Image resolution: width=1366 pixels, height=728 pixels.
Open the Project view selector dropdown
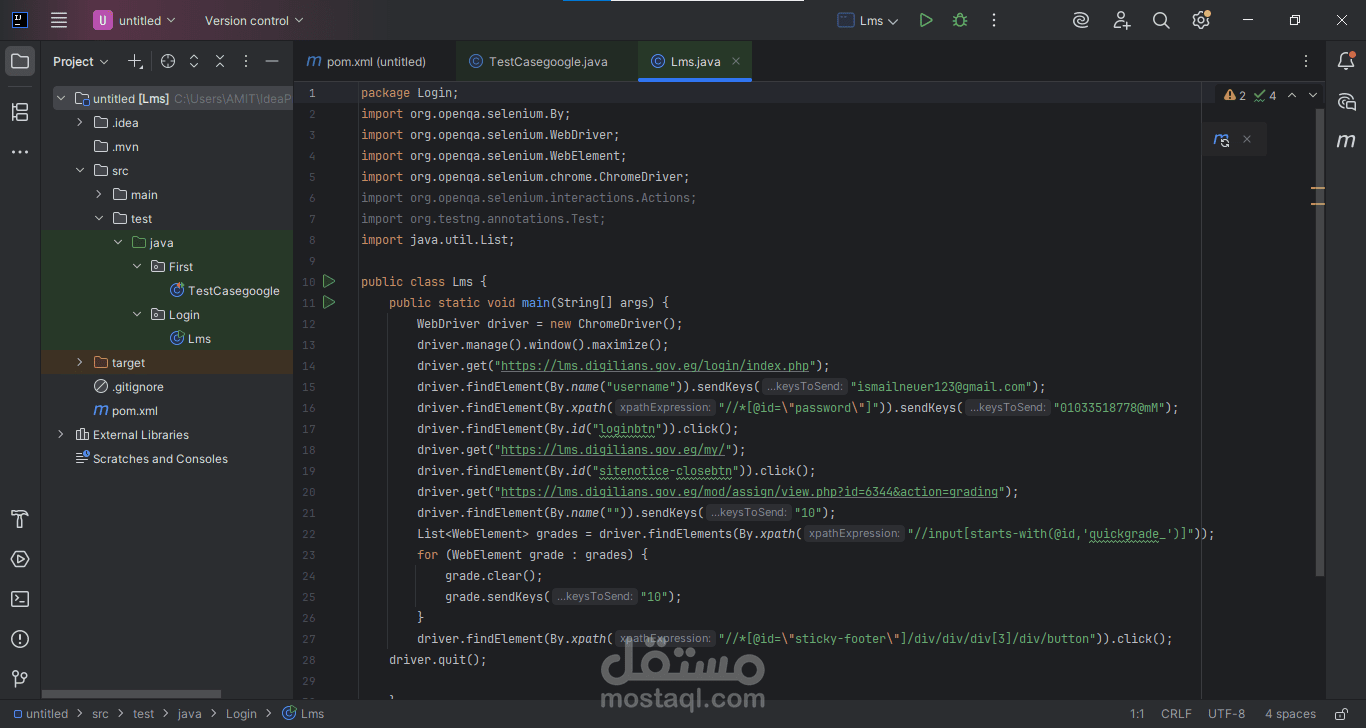click(x=81, y=62)
